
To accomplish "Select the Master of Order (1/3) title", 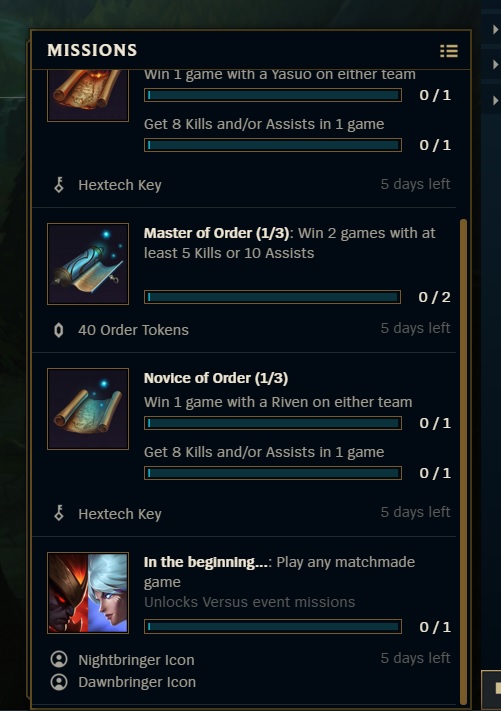I will click(217, 233).
